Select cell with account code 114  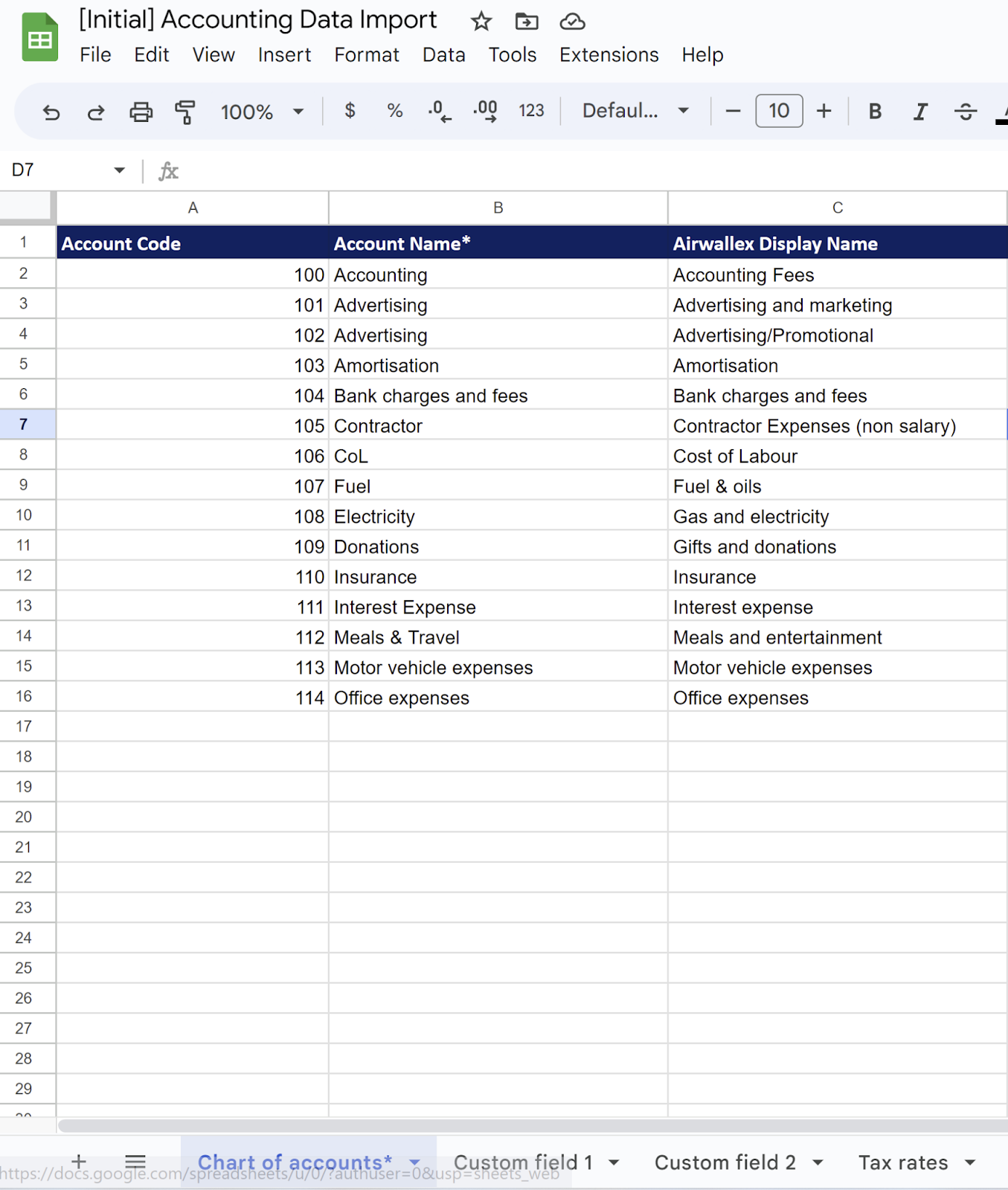point(193,698)
